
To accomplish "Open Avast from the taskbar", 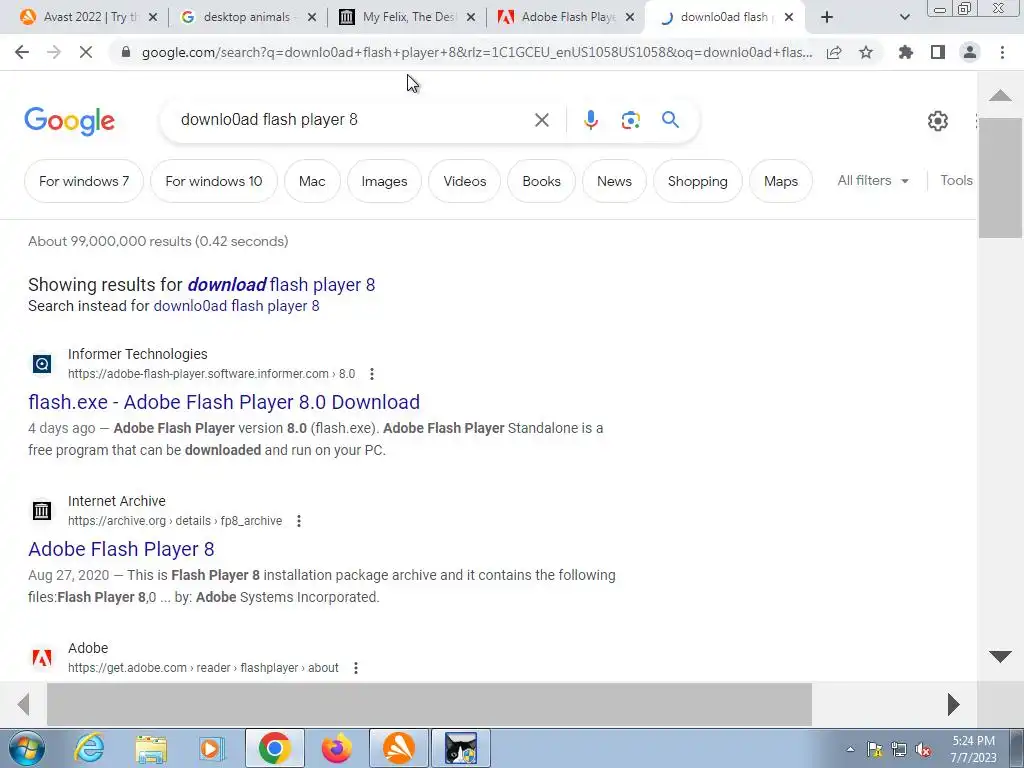I will click(x=399, y=748).
